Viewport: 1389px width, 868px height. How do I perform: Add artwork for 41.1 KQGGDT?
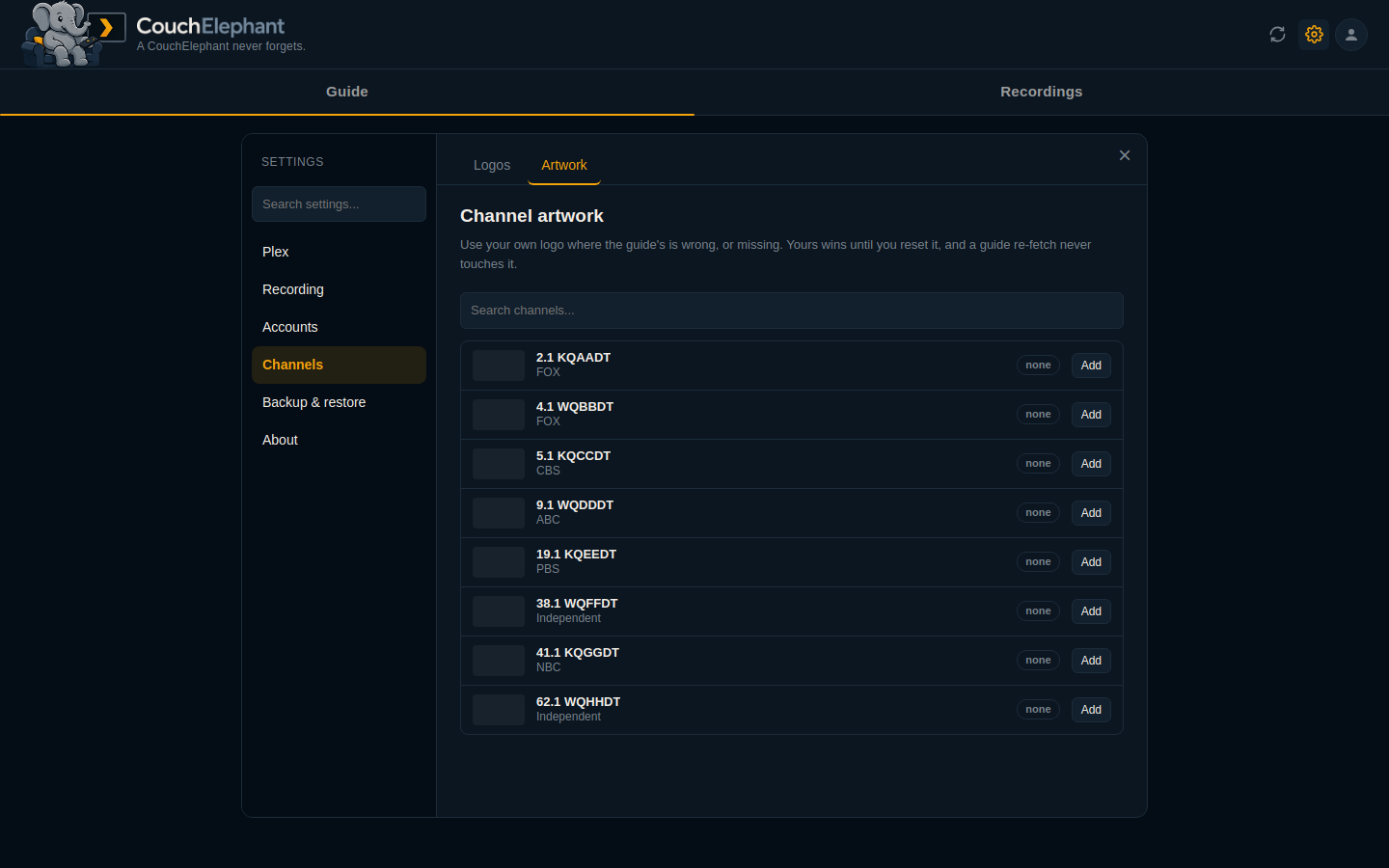(x=1091, y=661)
